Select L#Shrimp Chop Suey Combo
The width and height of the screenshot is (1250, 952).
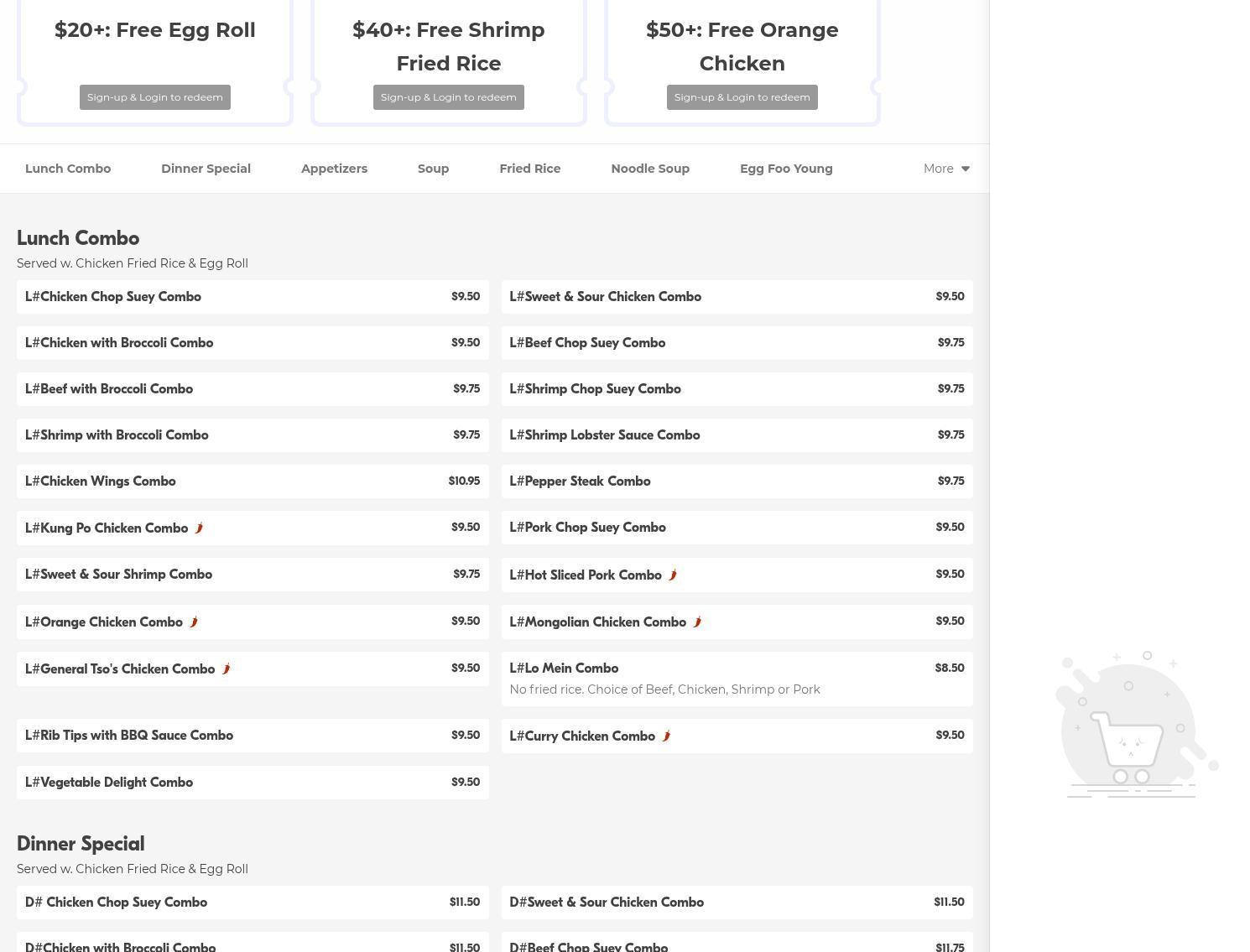737,389
